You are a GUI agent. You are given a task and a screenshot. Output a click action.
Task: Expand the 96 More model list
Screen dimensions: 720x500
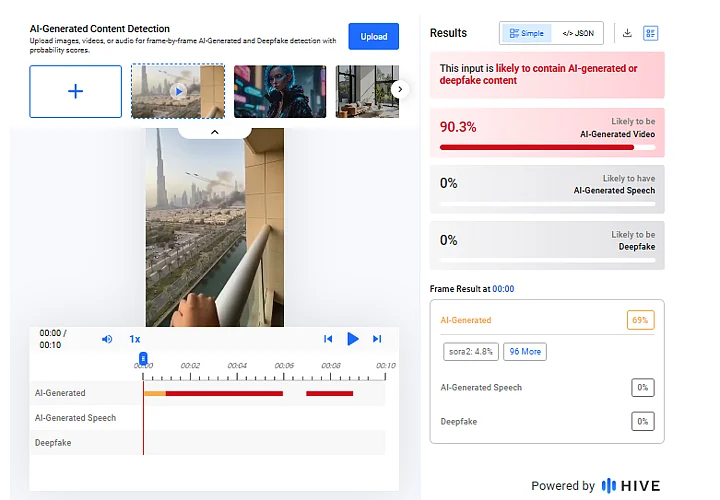525,351
